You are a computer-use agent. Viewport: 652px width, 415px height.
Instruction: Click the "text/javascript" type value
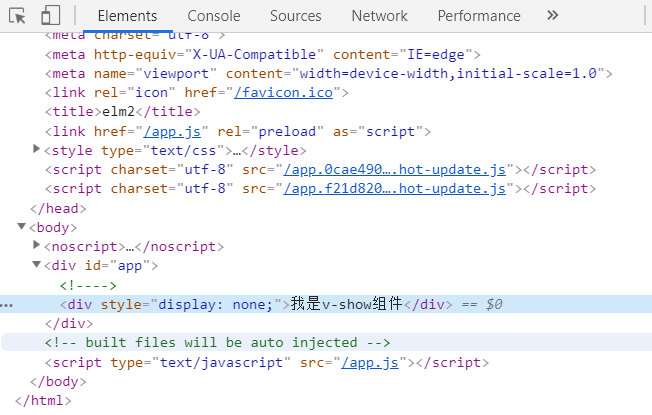coord(222,363)
